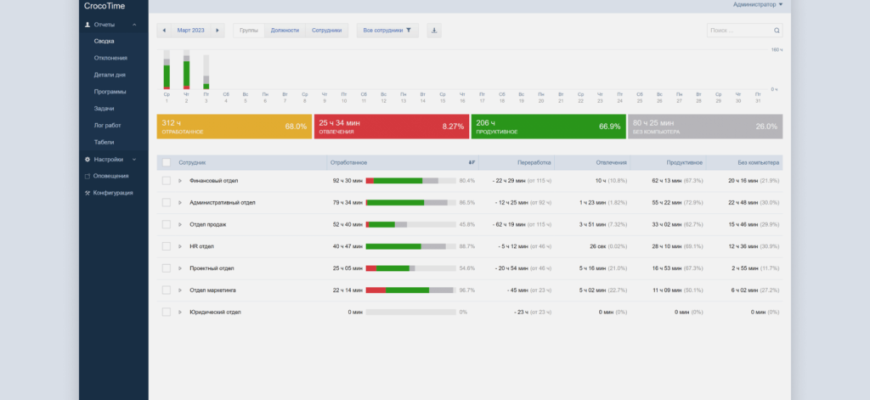Click the person icon beside Отчеты
Screen dimensions: 870x400
88,24
